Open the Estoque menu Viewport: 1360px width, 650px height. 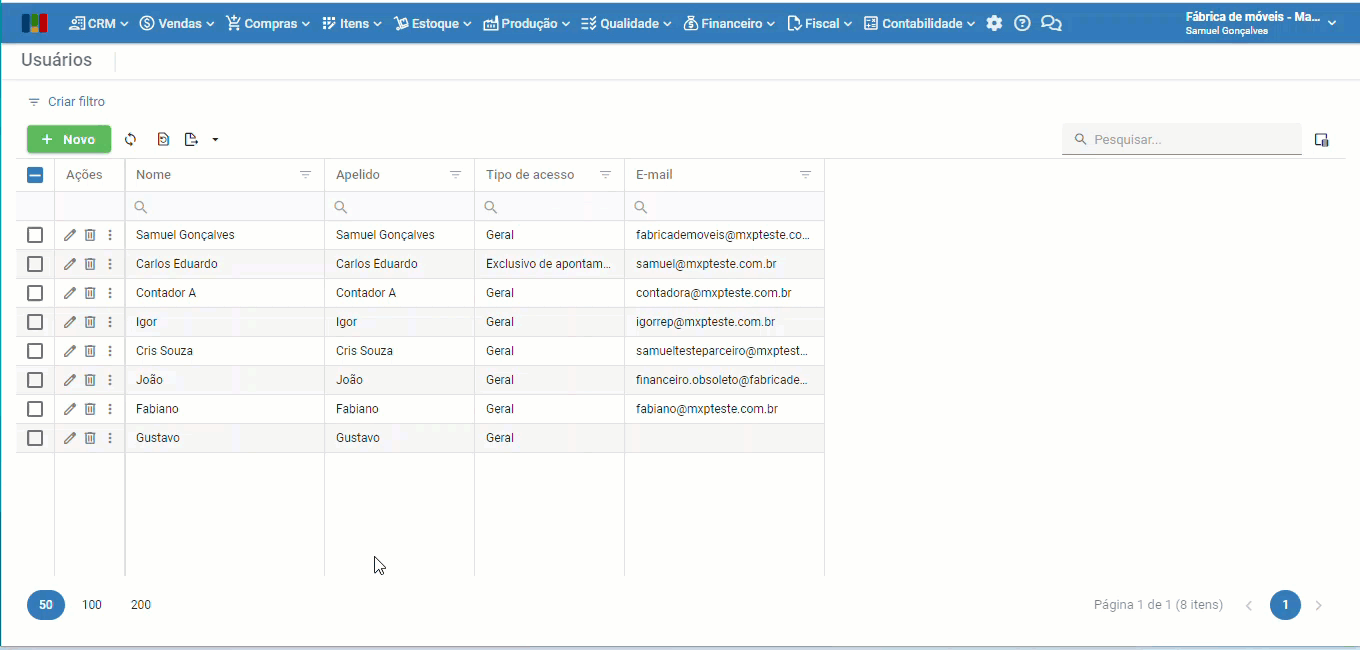pos(432,22)
